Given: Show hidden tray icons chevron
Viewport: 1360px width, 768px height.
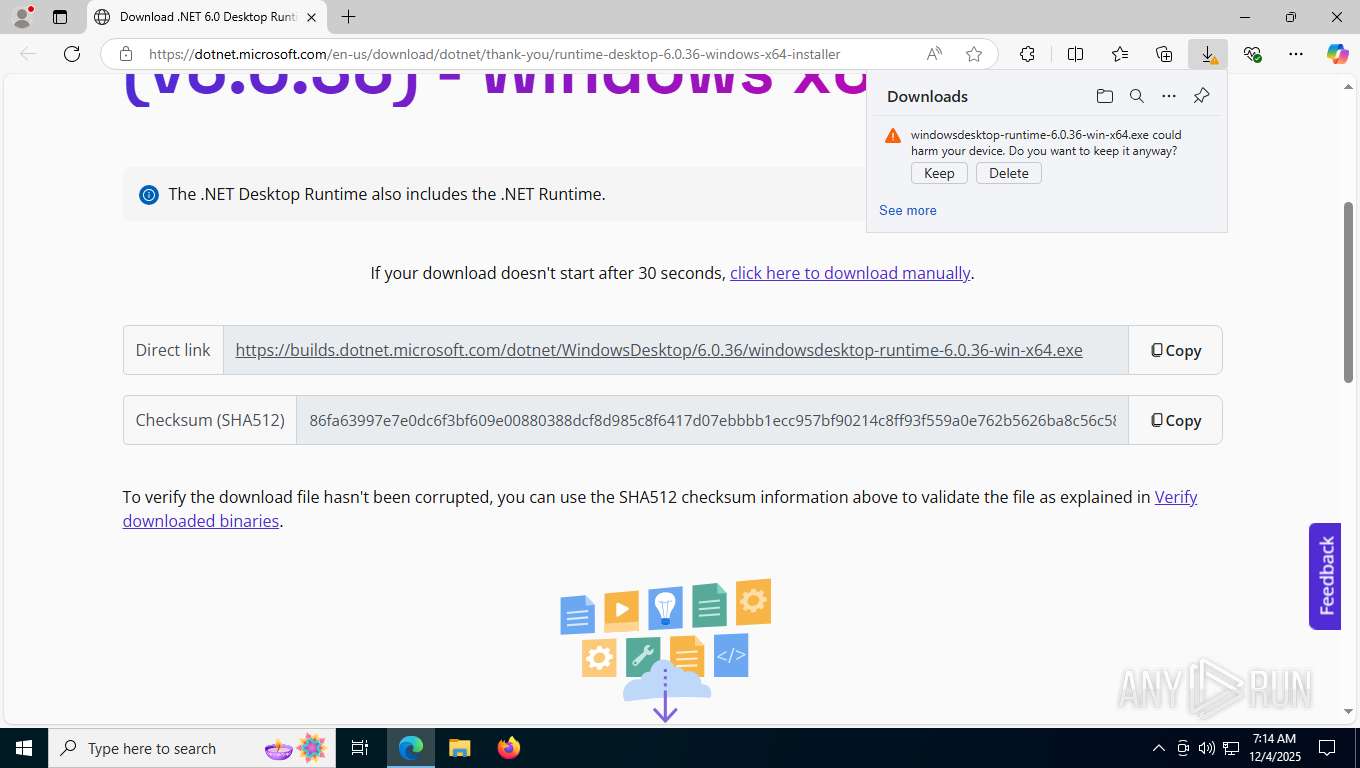Looking at the screenshot, I should (1159, 748).
